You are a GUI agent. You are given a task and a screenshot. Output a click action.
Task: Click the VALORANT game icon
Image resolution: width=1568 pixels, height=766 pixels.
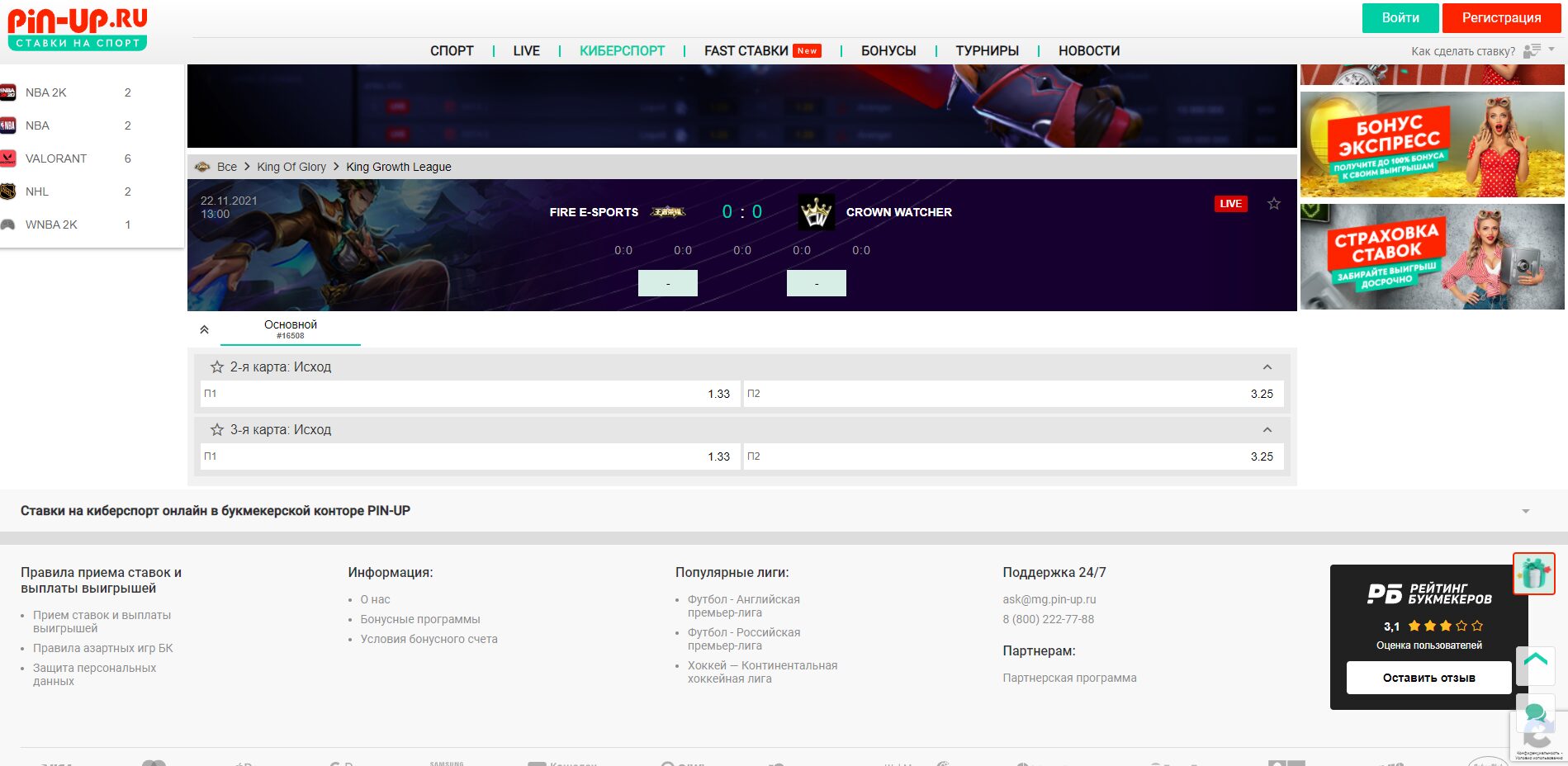(x=8, y=158)
